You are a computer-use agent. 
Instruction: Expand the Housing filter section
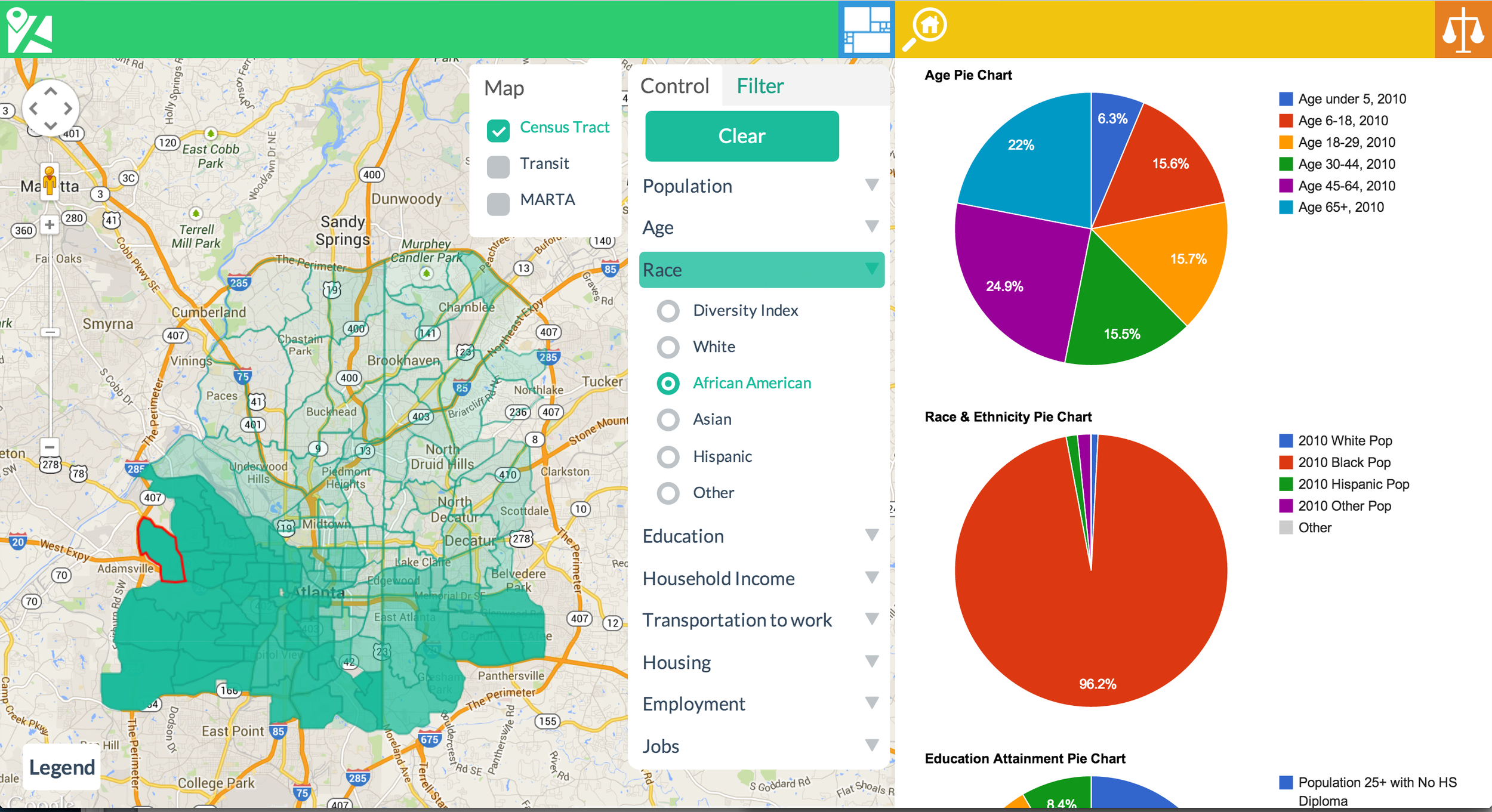click(762, 662)
